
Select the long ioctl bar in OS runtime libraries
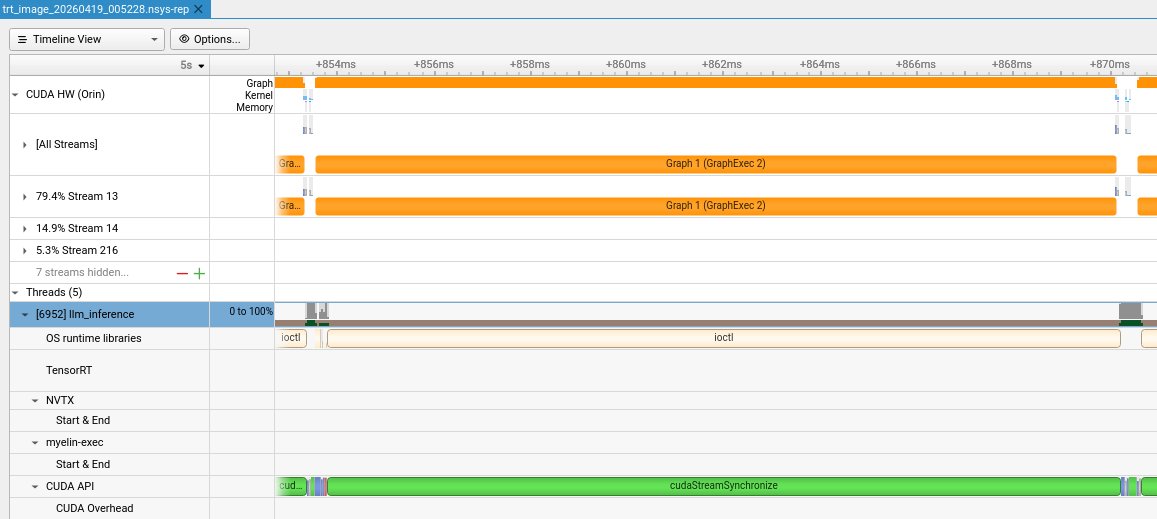tap(723, 338)
